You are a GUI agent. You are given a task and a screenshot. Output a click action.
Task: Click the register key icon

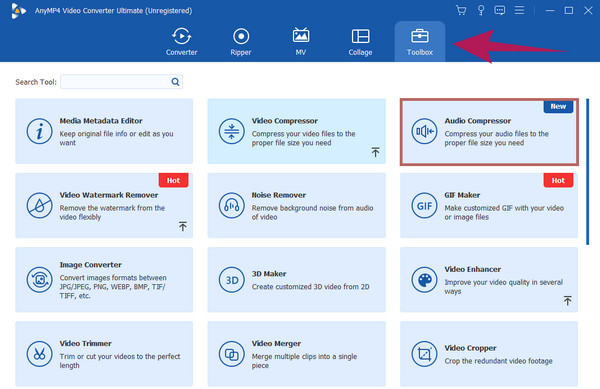(481, 10)
